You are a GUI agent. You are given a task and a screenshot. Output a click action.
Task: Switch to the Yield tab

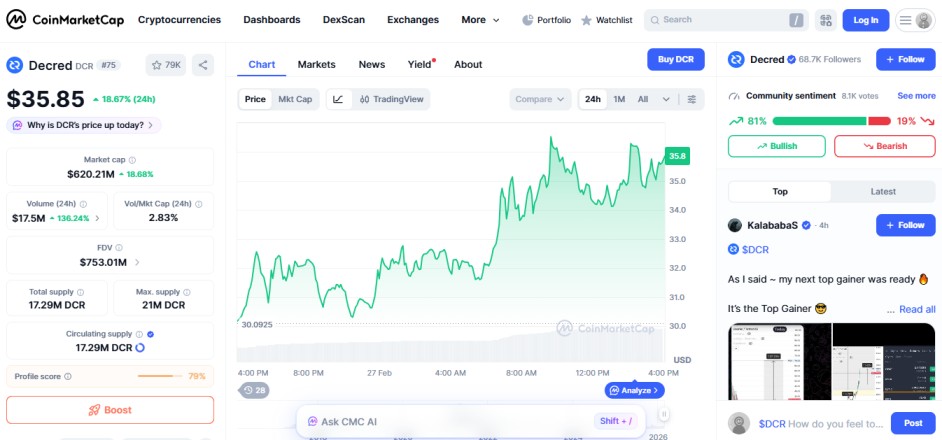(420, 64)
